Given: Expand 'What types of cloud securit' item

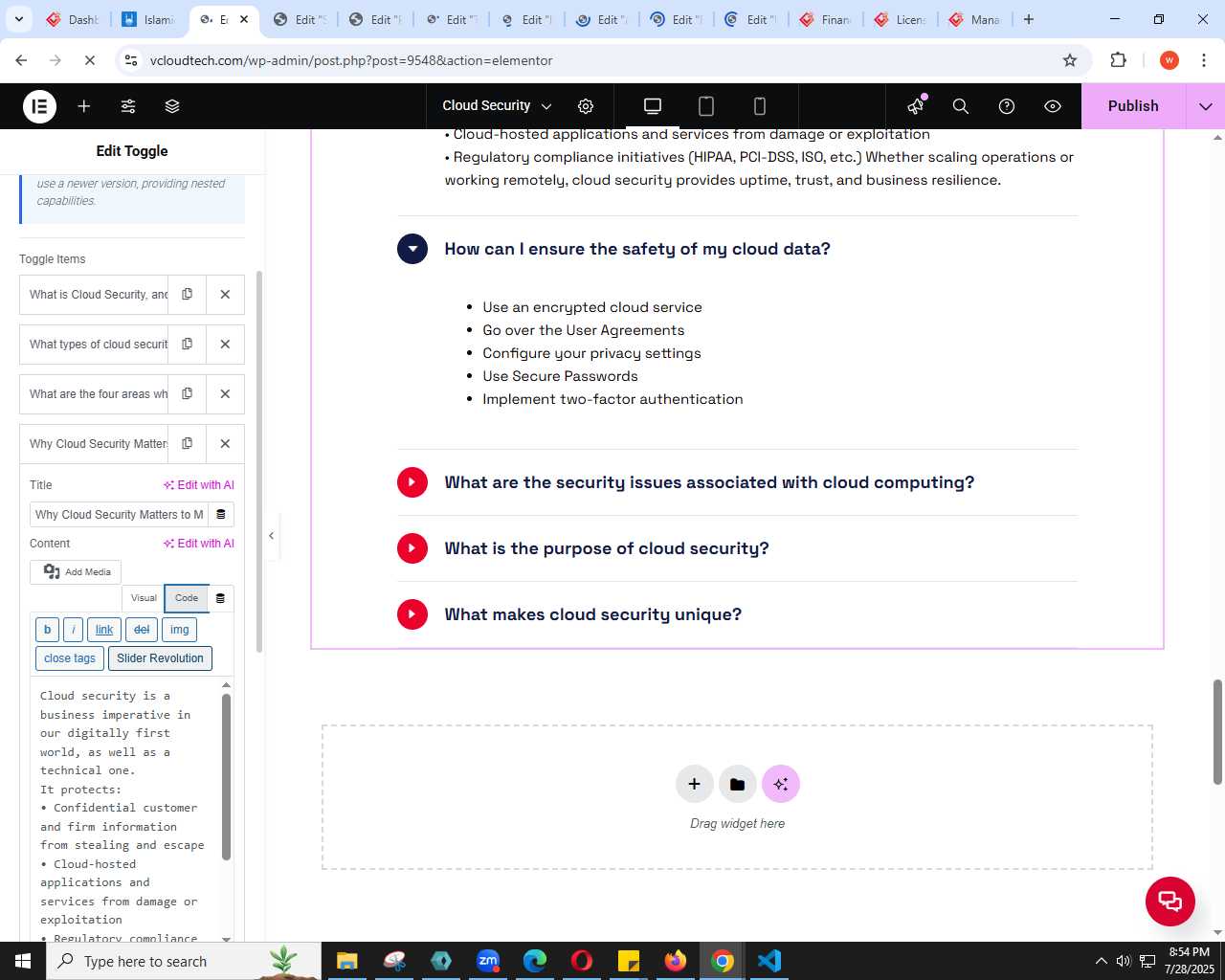Looking at the screenshot, I should [x=94, y=345].
